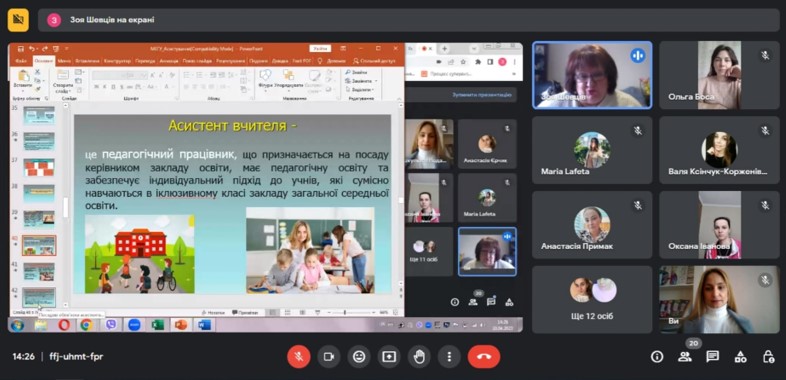Click the present screen icon
This screenshot has width=786, height=380.
coord(389,357)
